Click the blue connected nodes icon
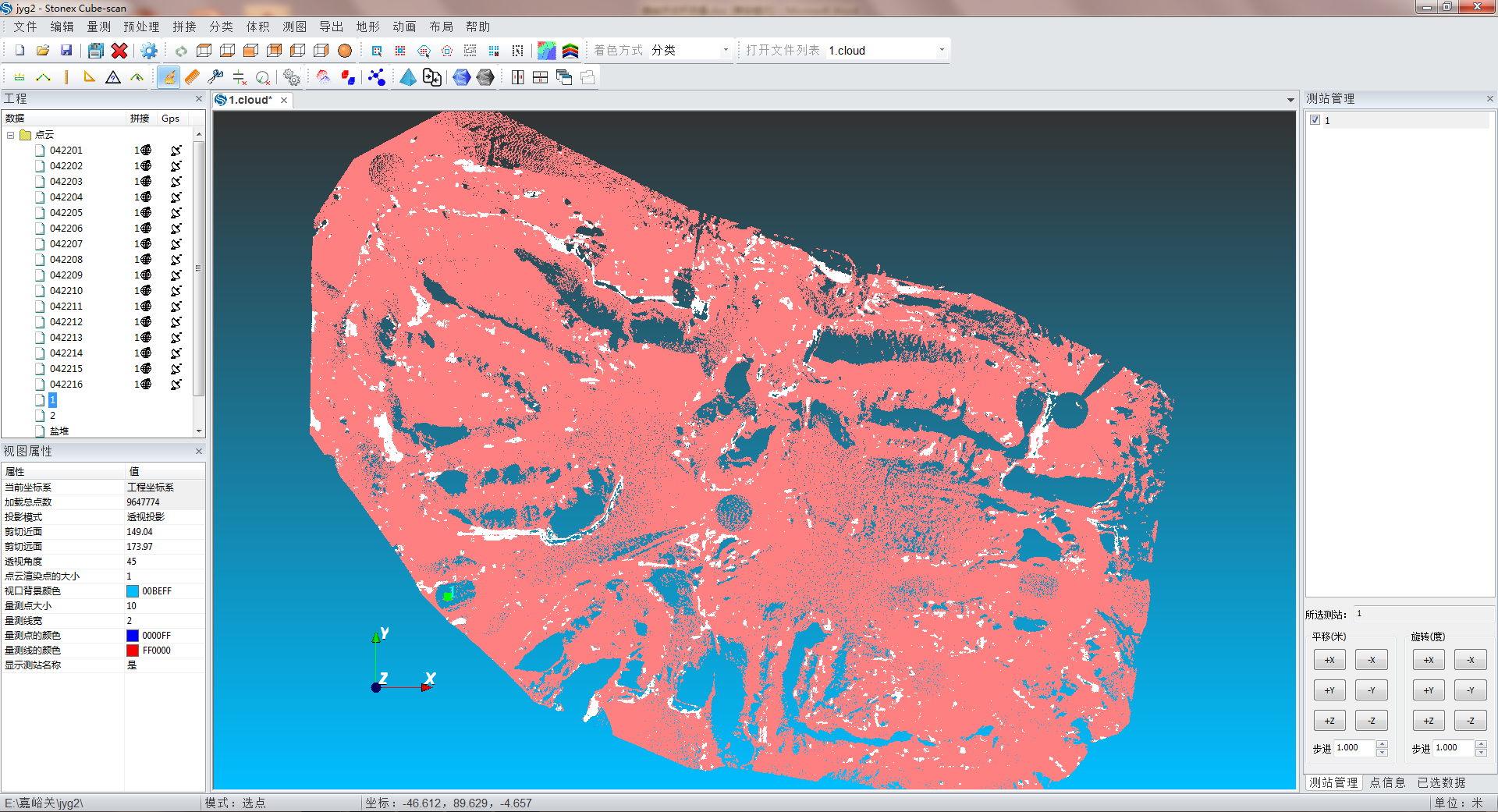This screenshot has width=1498, height=812. coord(376,77)
